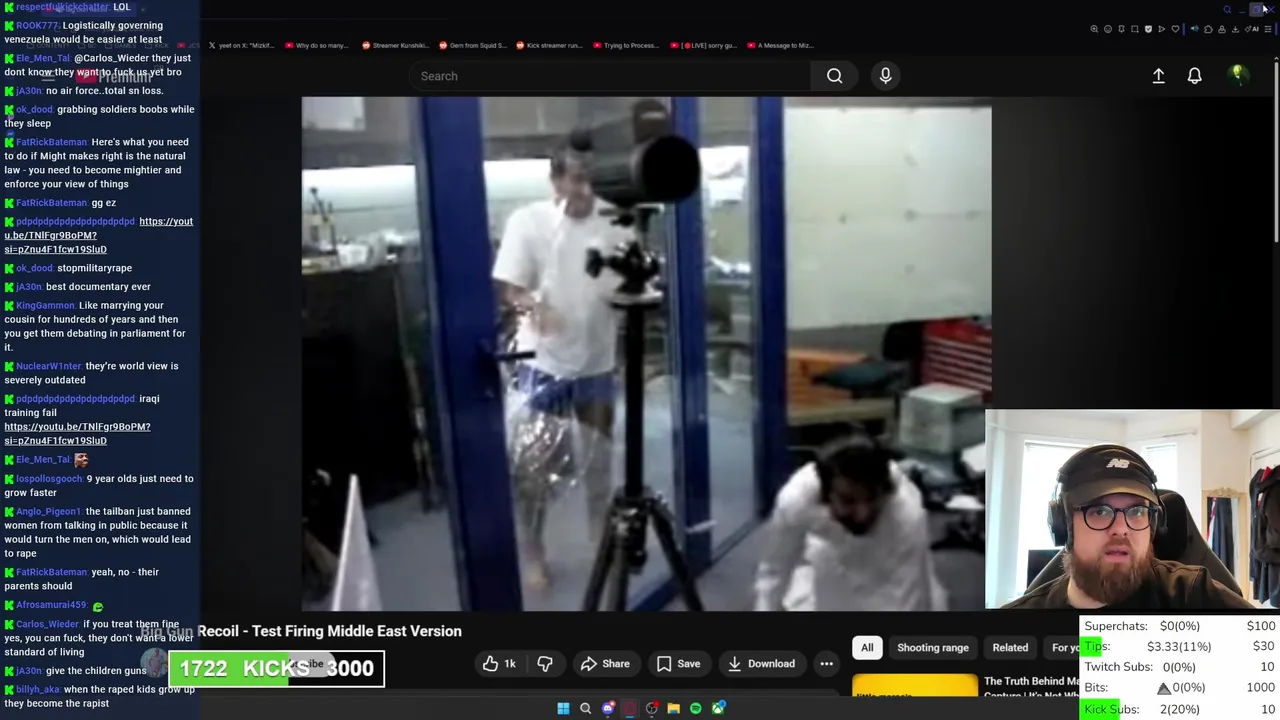Click chat username 'KingGammon'
Image resolution: width=1280 pixels, height=720 pixels.
coord(45,306)
